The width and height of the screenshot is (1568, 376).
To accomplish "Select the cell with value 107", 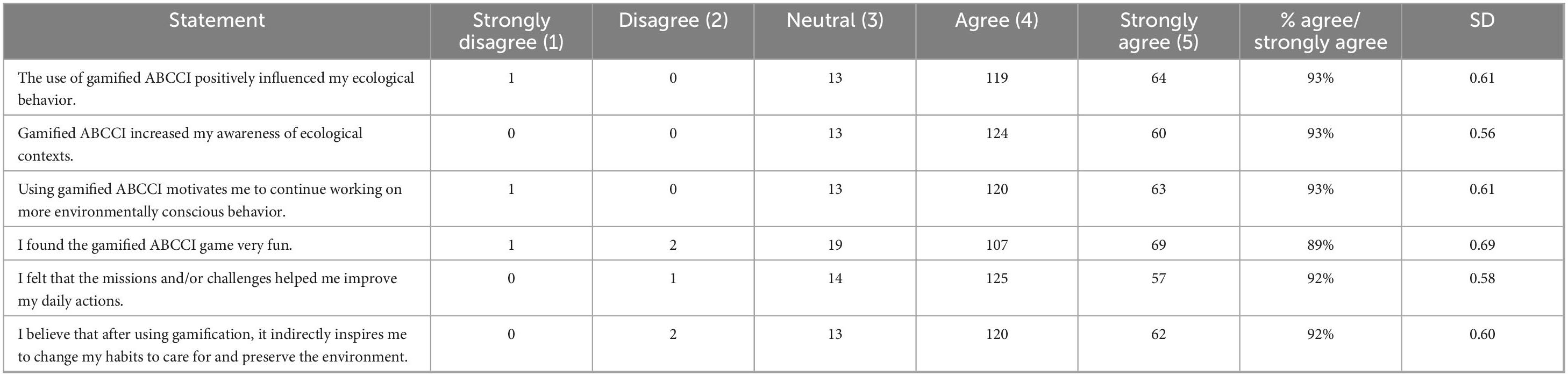I will (997, 245).
